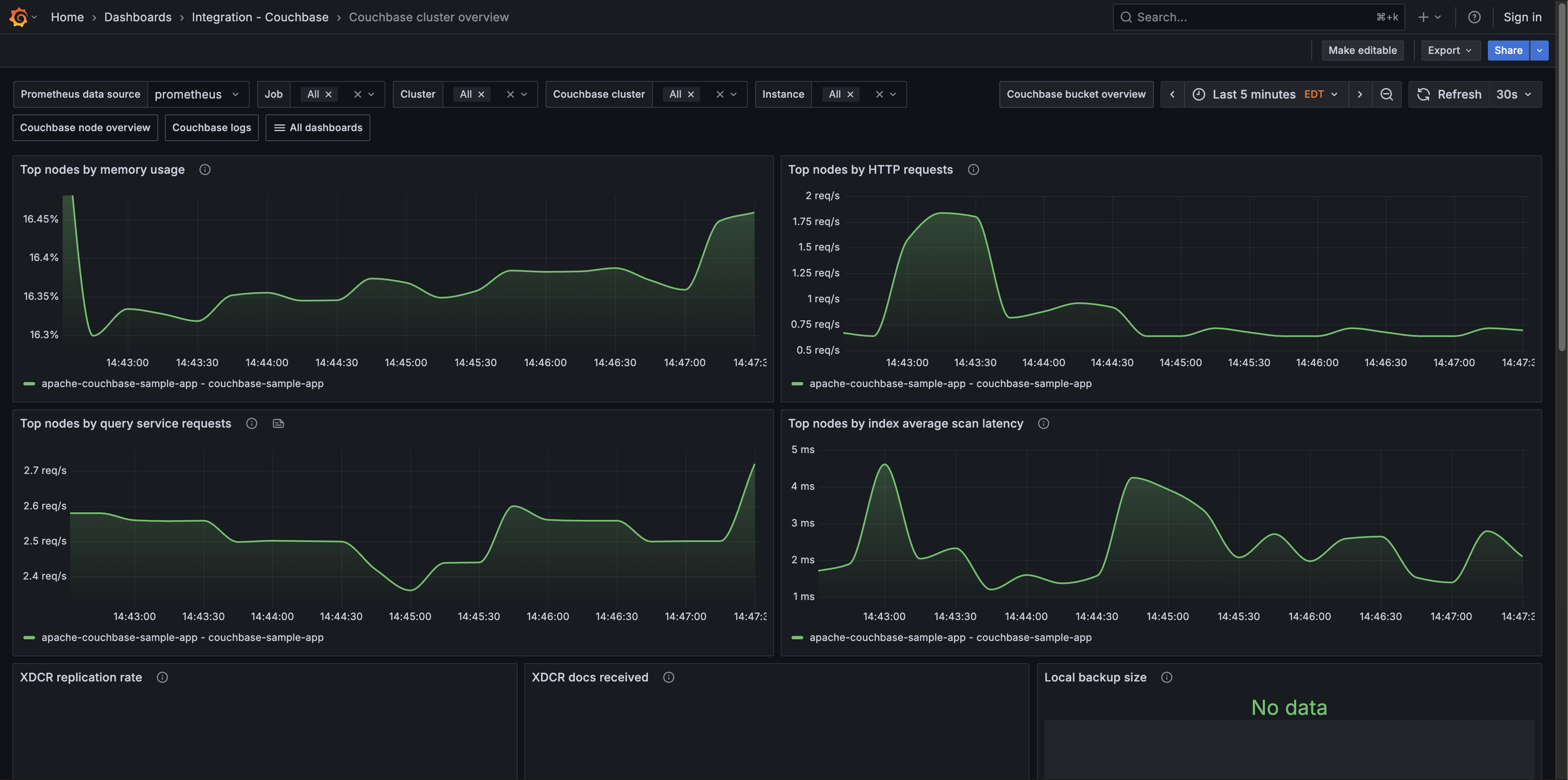Open the help question mark icon
Screen dimensions: 1568x780
pos(1474,17)
